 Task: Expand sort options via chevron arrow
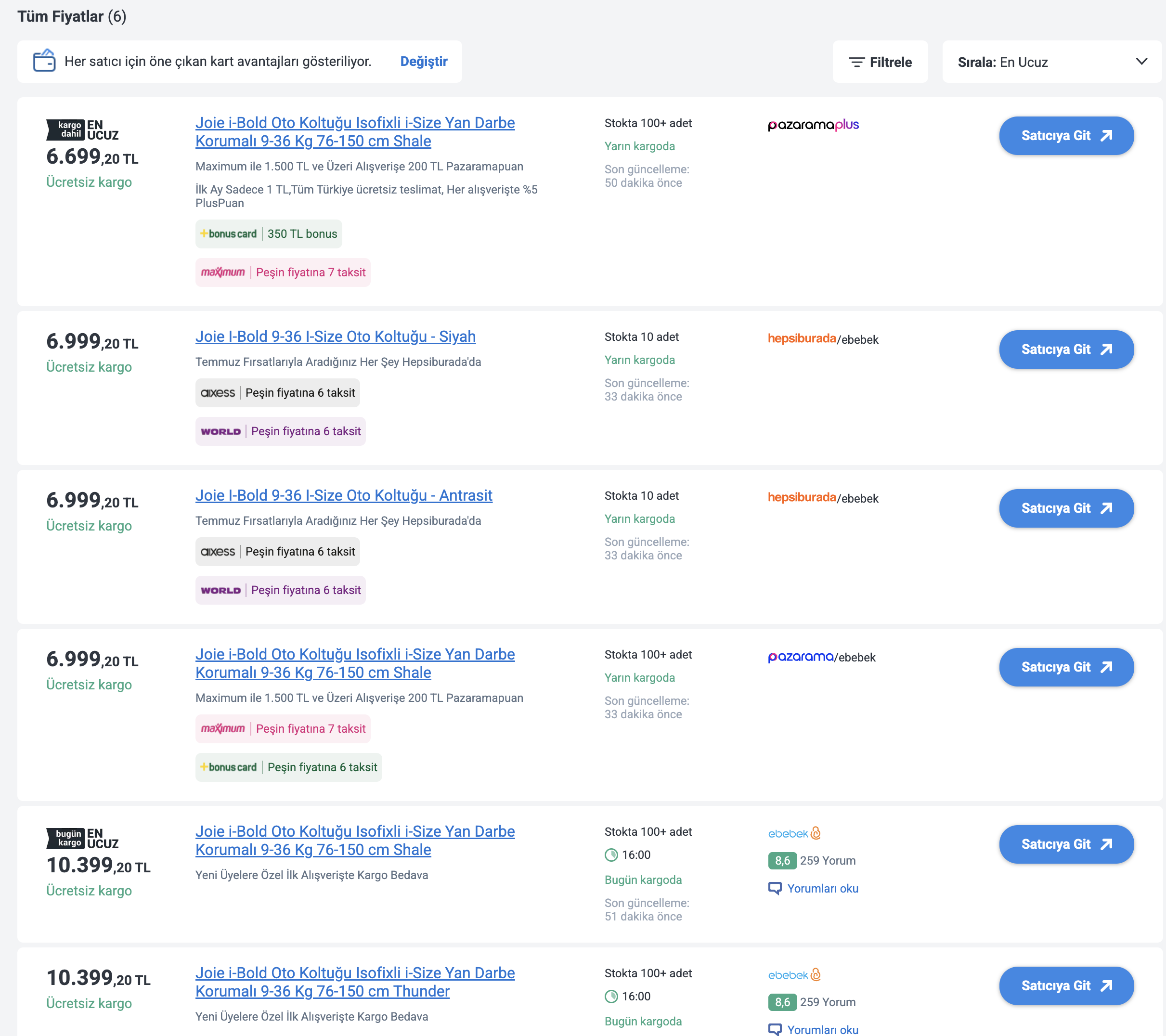(x=1141, y=62)
